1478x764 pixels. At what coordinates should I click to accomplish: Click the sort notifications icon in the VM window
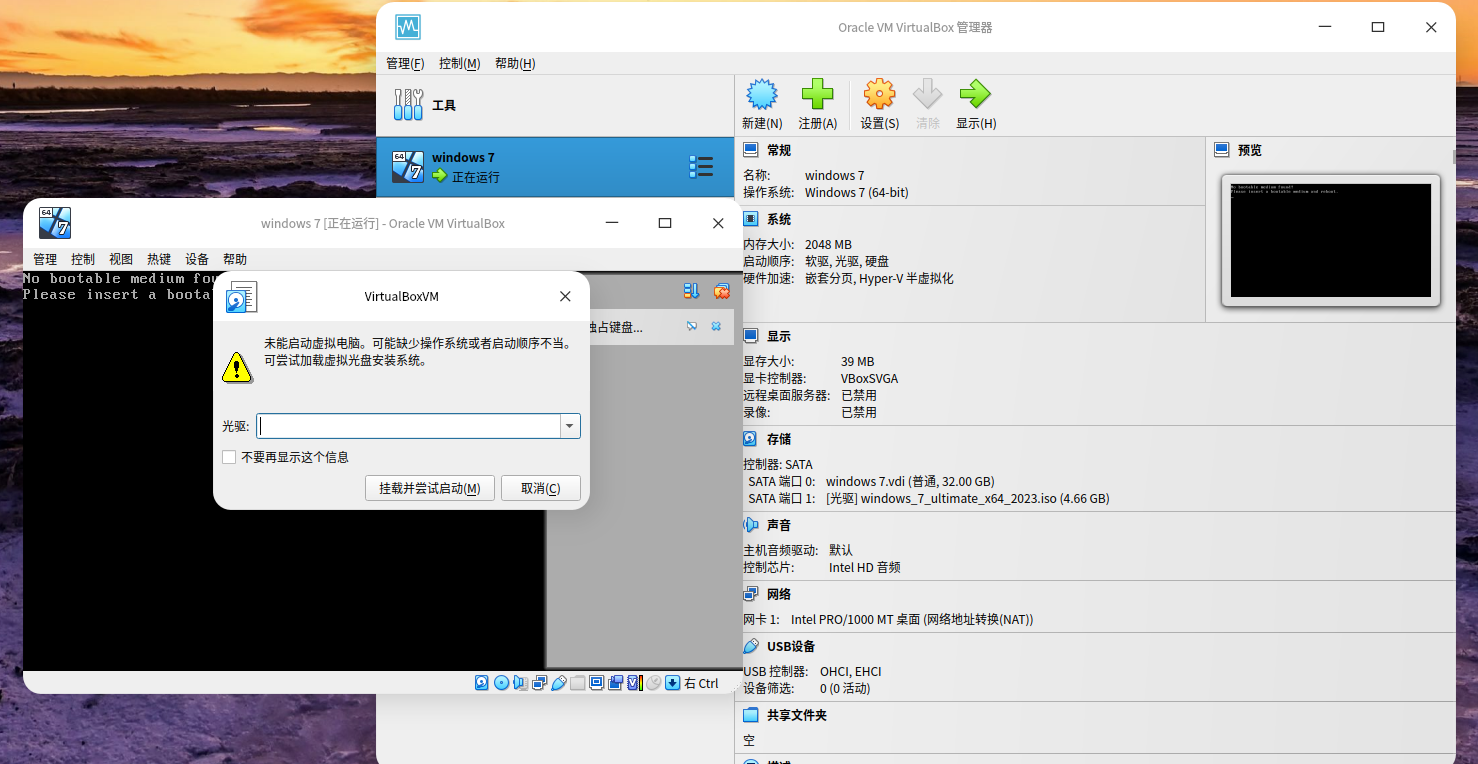pos(691,291)
